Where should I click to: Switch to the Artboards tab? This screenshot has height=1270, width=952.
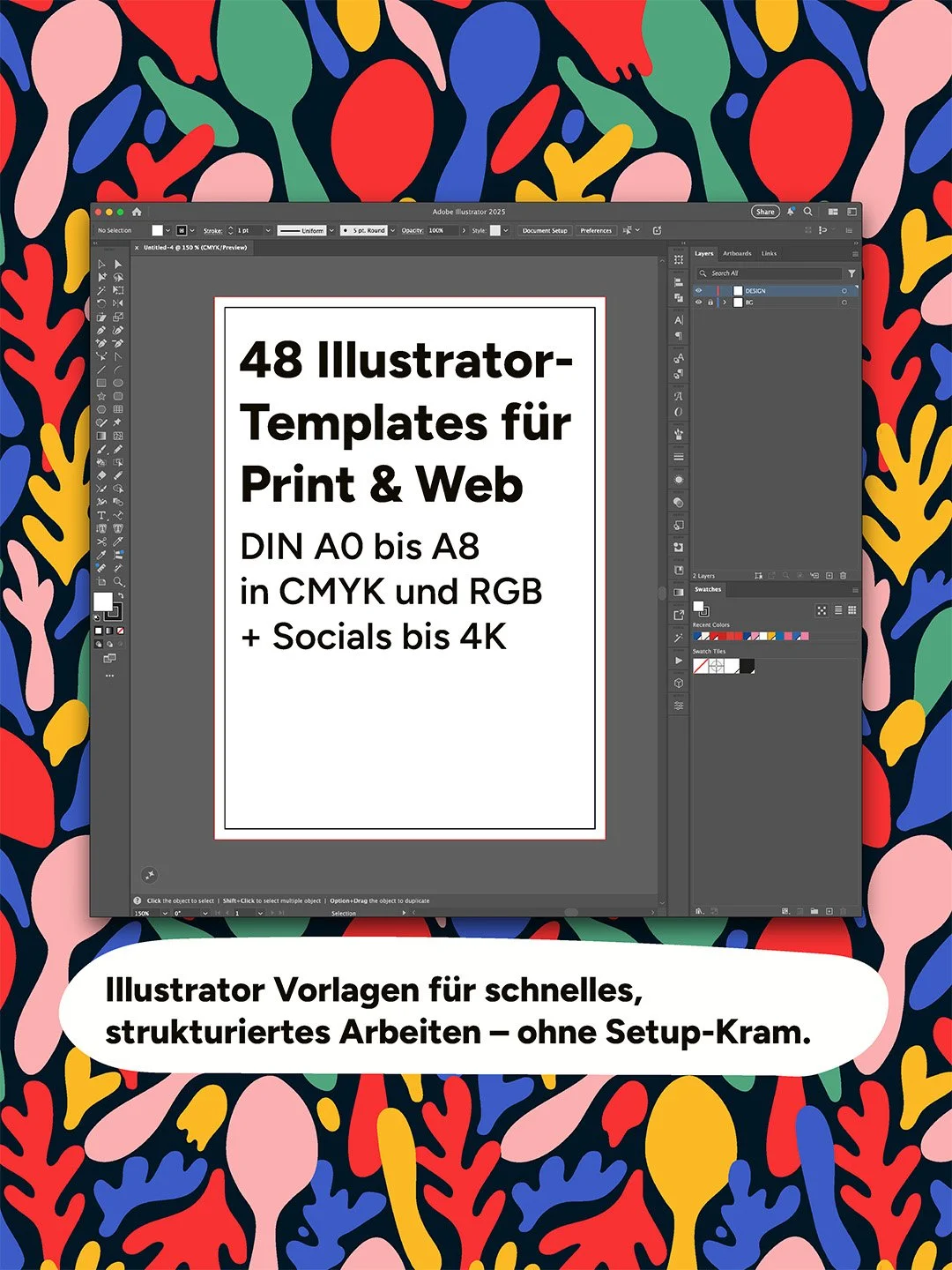point(737,253)
